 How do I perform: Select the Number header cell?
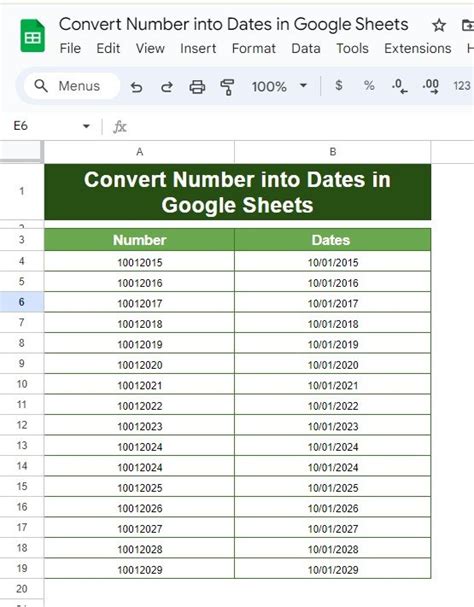click(139, 240)
